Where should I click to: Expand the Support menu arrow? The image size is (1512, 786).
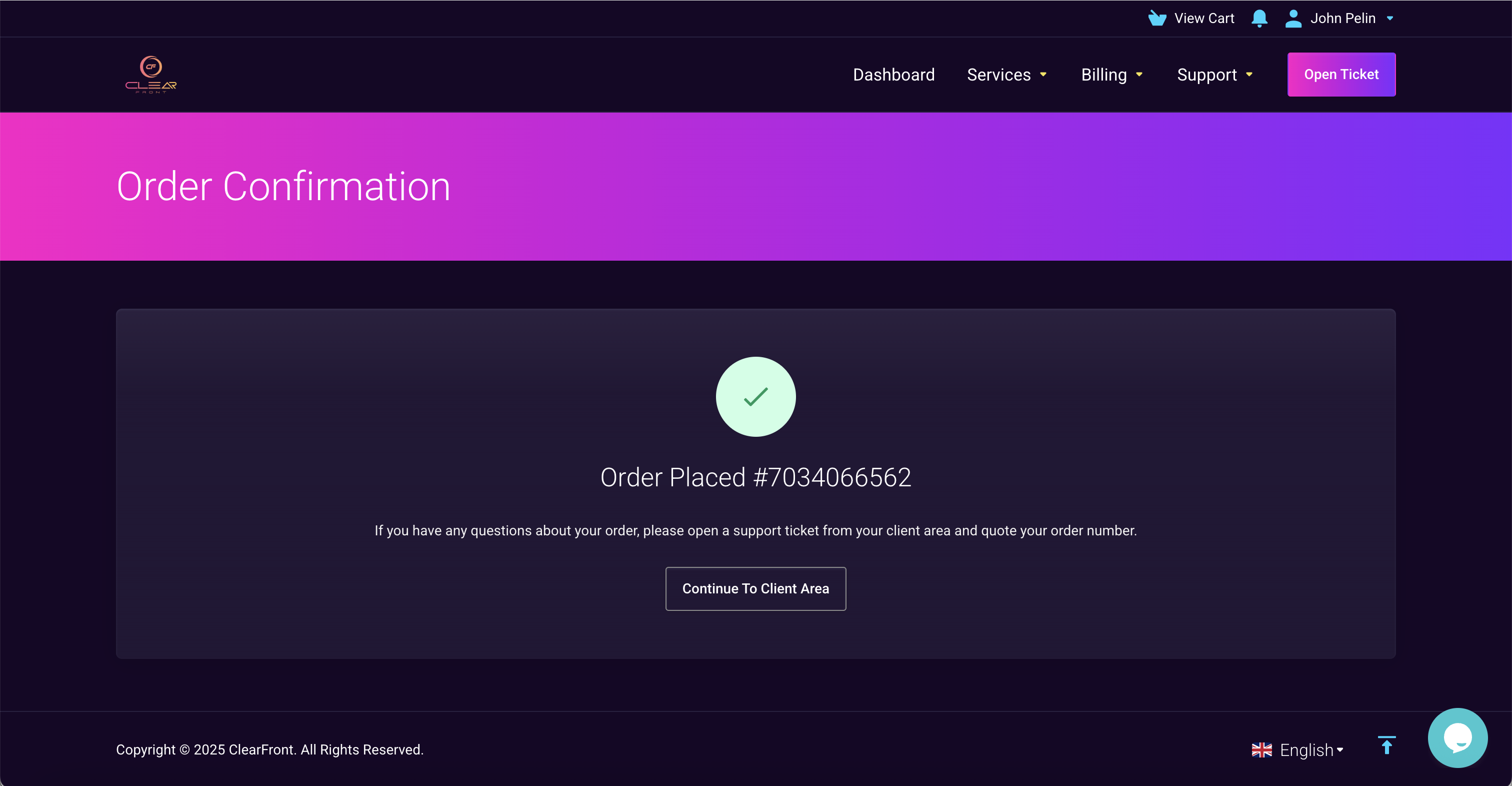1249,75
